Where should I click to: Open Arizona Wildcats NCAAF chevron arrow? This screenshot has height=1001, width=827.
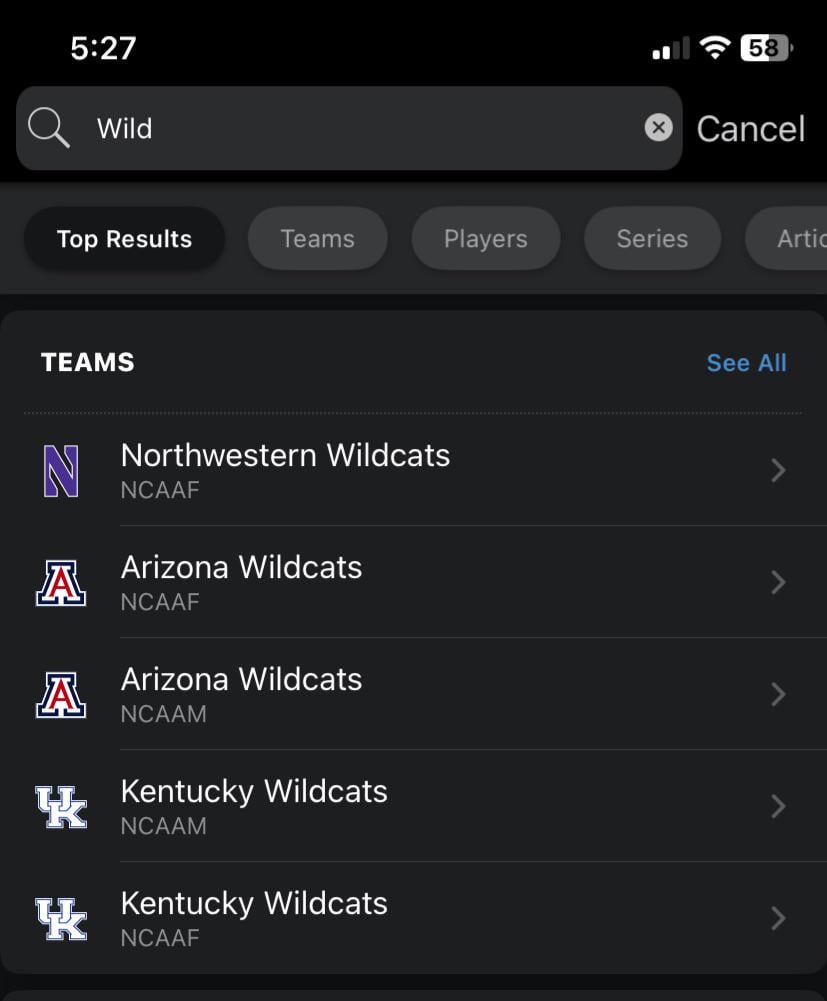[778, 583]
